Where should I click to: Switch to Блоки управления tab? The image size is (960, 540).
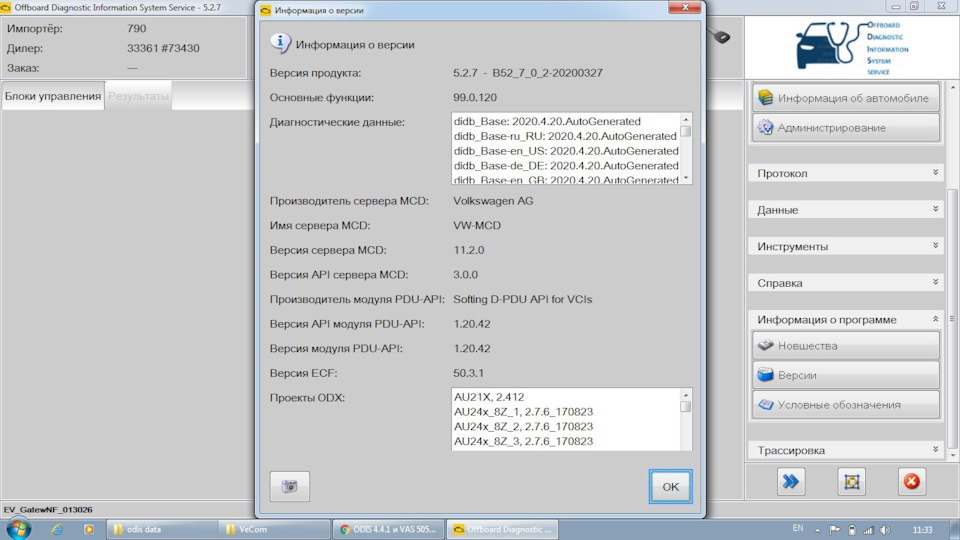point(53,96)
